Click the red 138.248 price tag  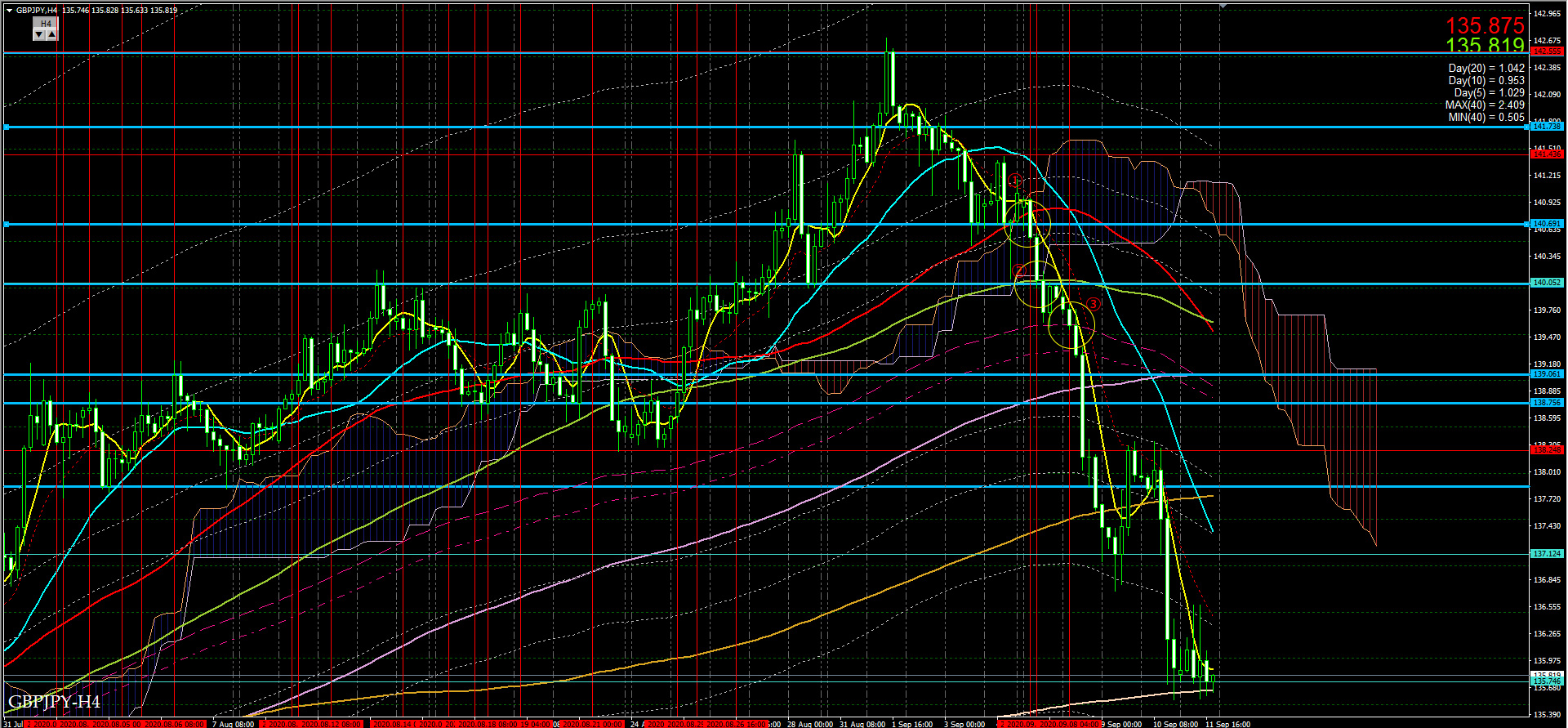coord(1546,450)
